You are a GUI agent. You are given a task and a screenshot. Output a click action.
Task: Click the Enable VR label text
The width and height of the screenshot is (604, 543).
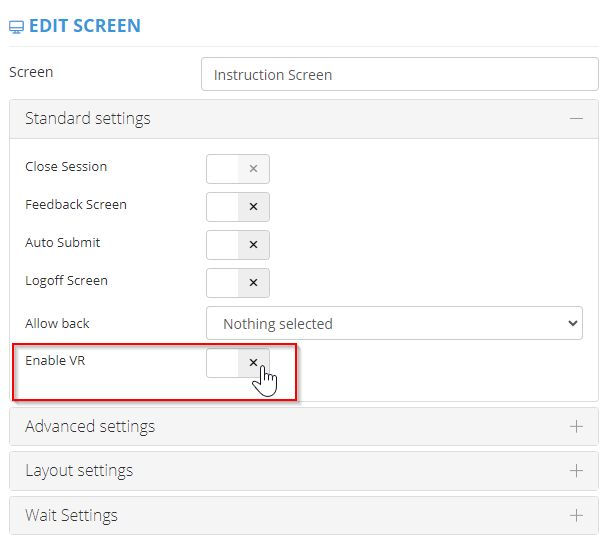click(55, 360)
